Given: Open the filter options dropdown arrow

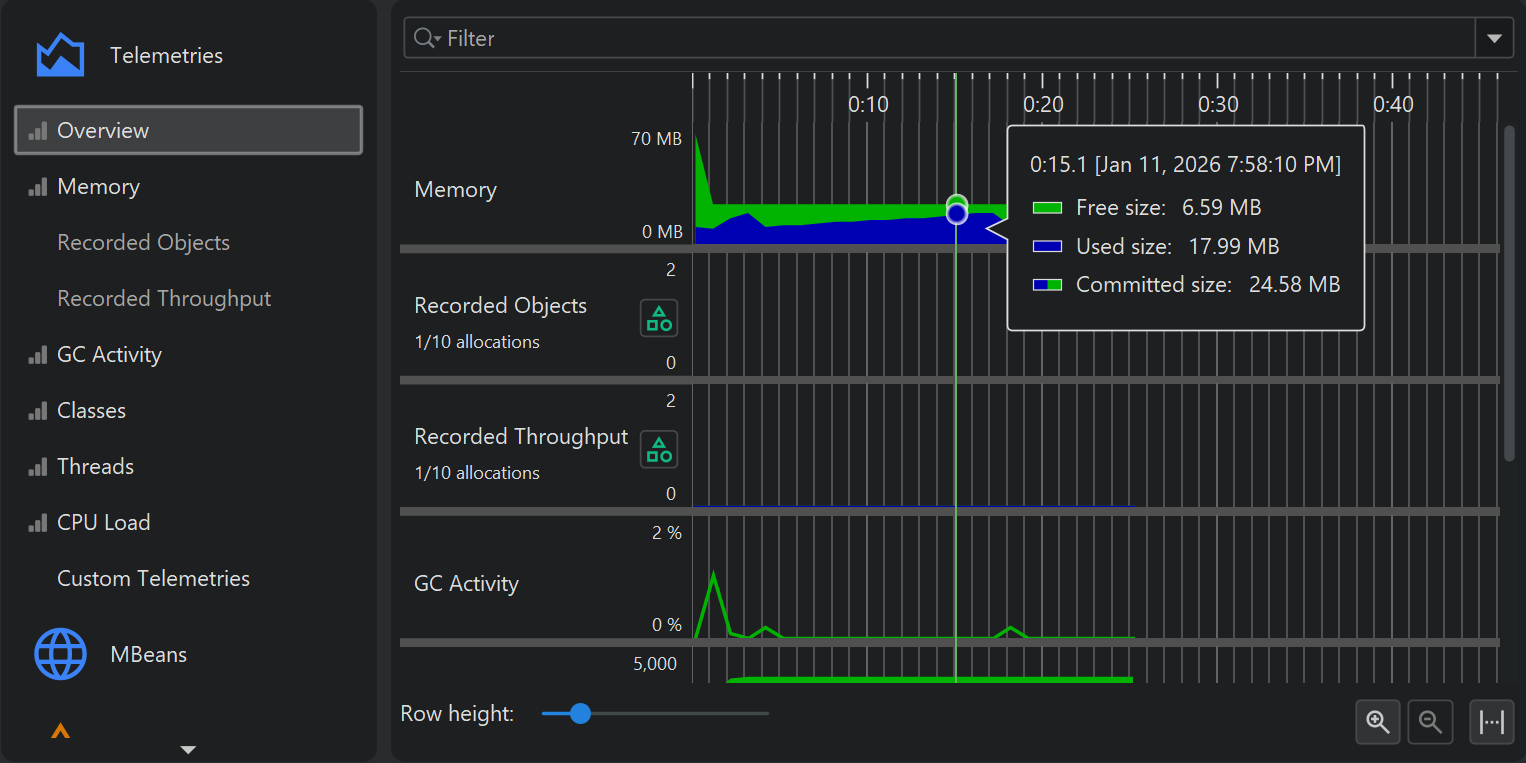Looking at the screenshot, I should [x=1494, y=38].
